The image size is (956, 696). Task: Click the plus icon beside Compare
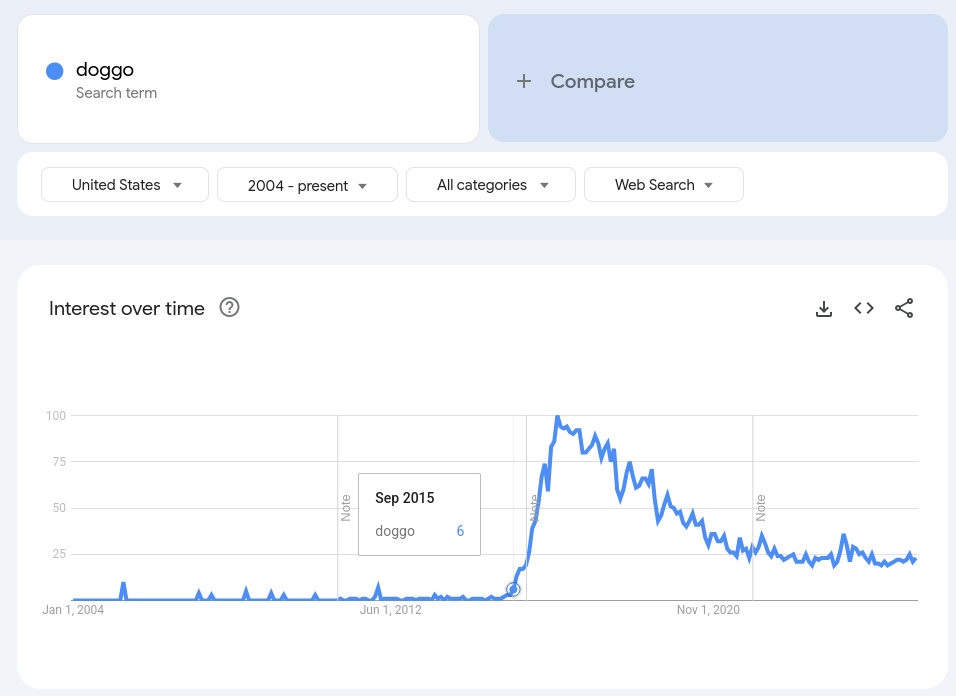pos(524,81)
